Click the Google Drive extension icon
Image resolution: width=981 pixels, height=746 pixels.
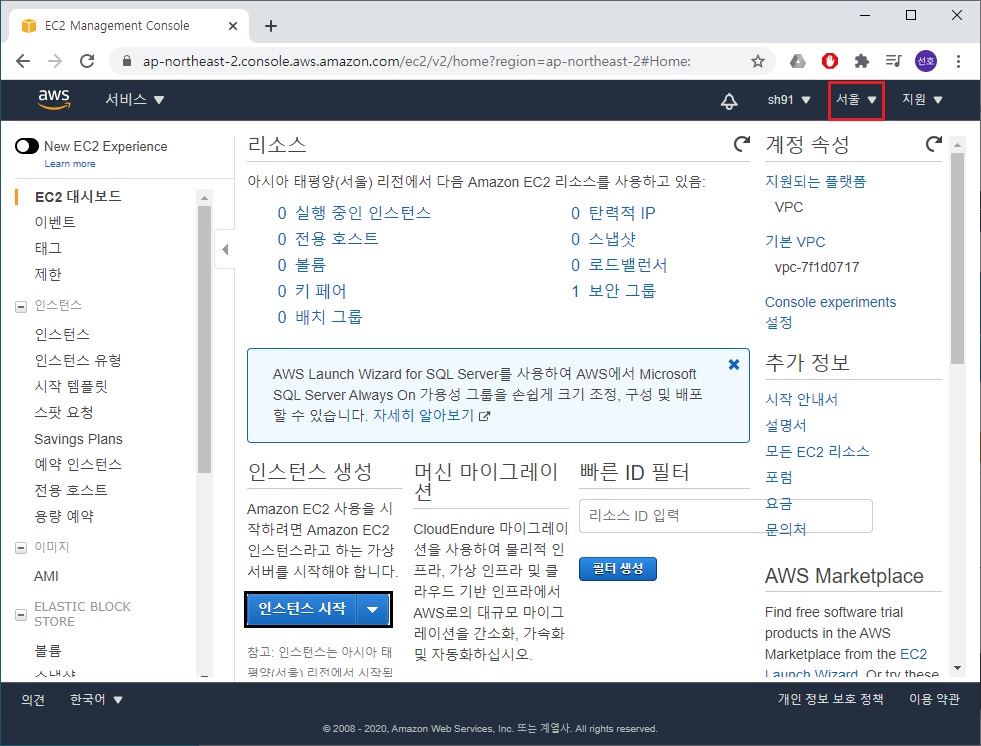coord(798,61)
